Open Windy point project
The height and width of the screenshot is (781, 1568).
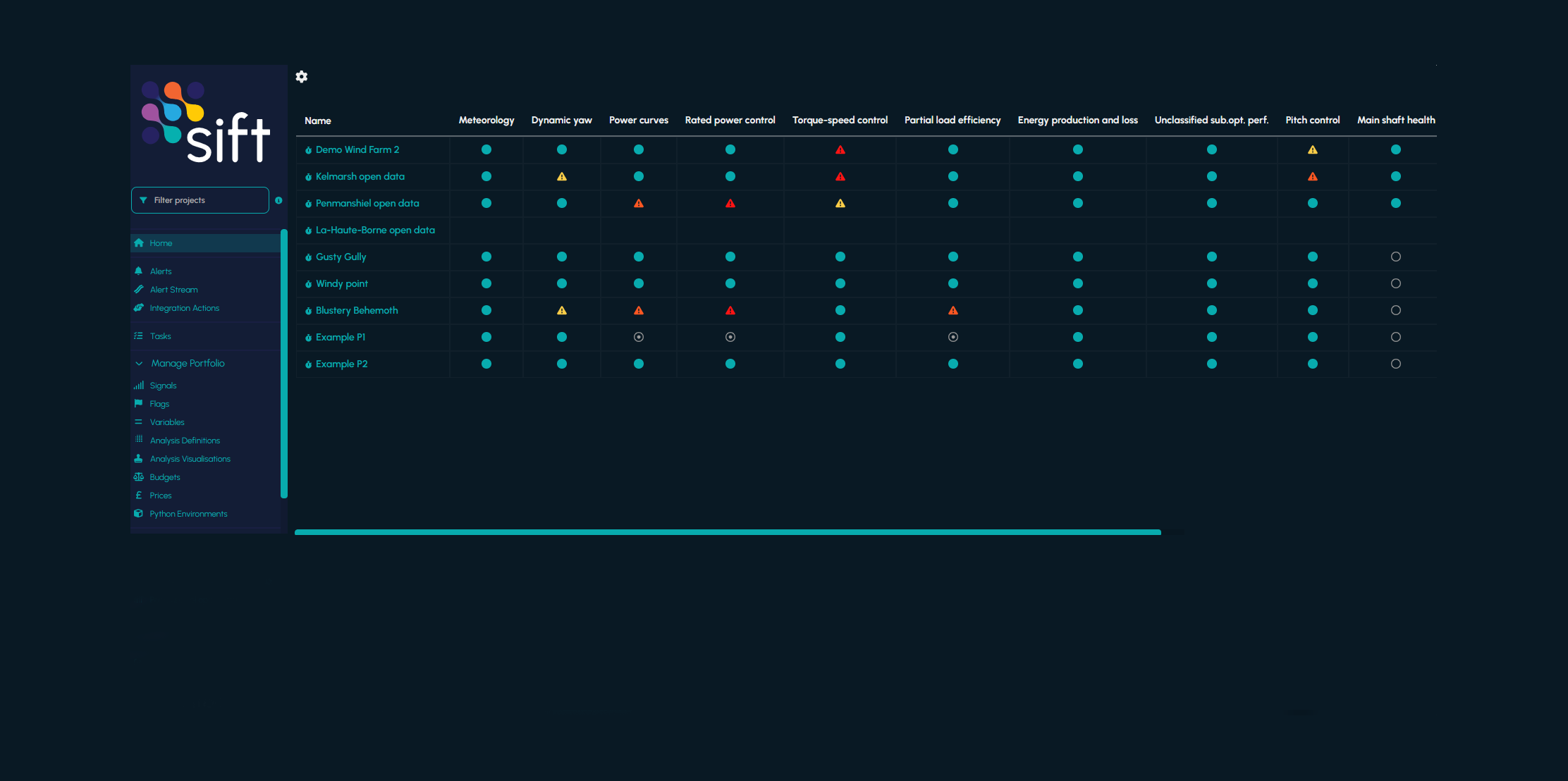342,284
